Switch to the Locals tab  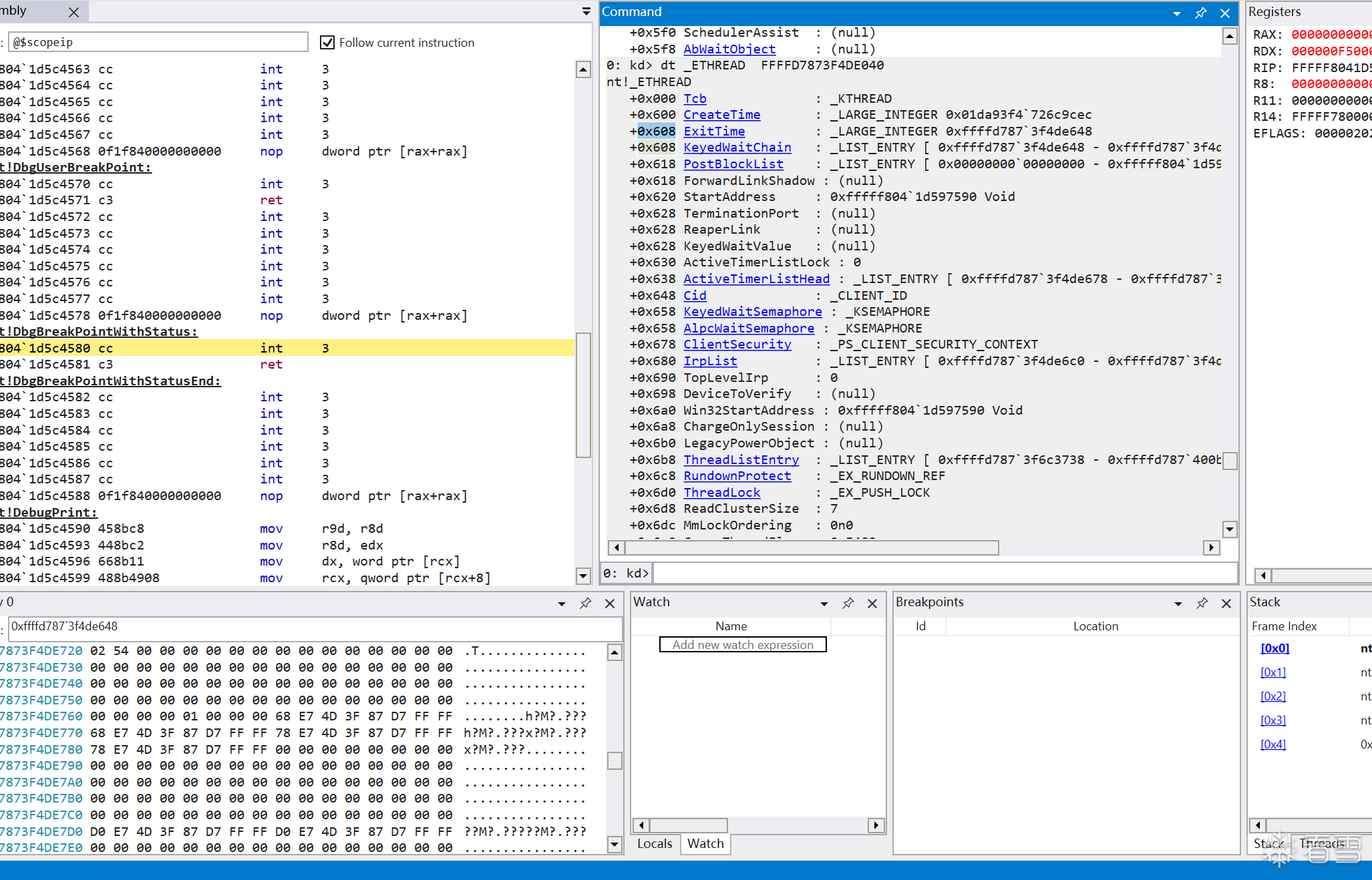pos(654,843)
